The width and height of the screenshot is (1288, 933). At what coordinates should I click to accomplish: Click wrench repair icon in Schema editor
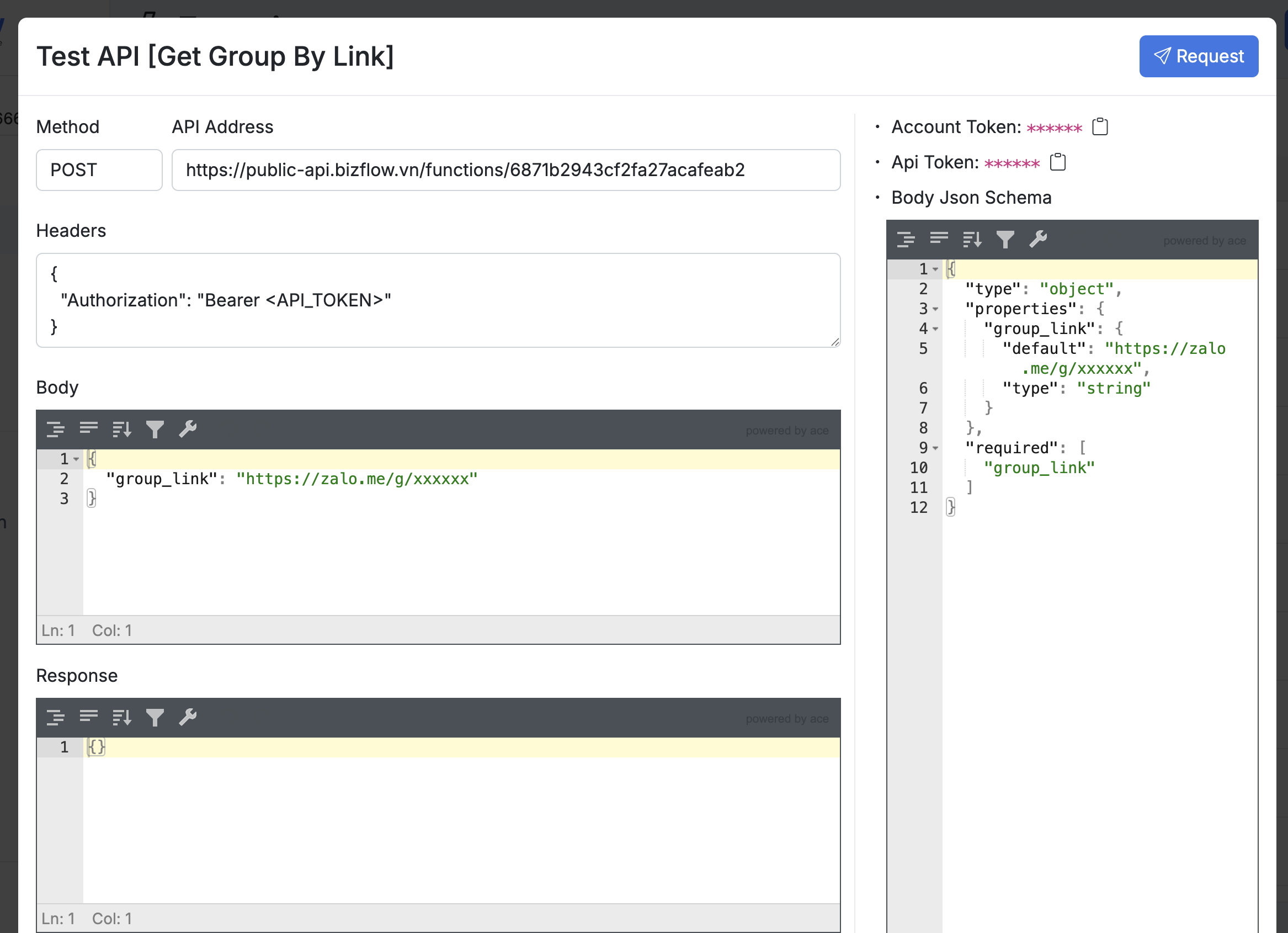(x=1037, y=240)
